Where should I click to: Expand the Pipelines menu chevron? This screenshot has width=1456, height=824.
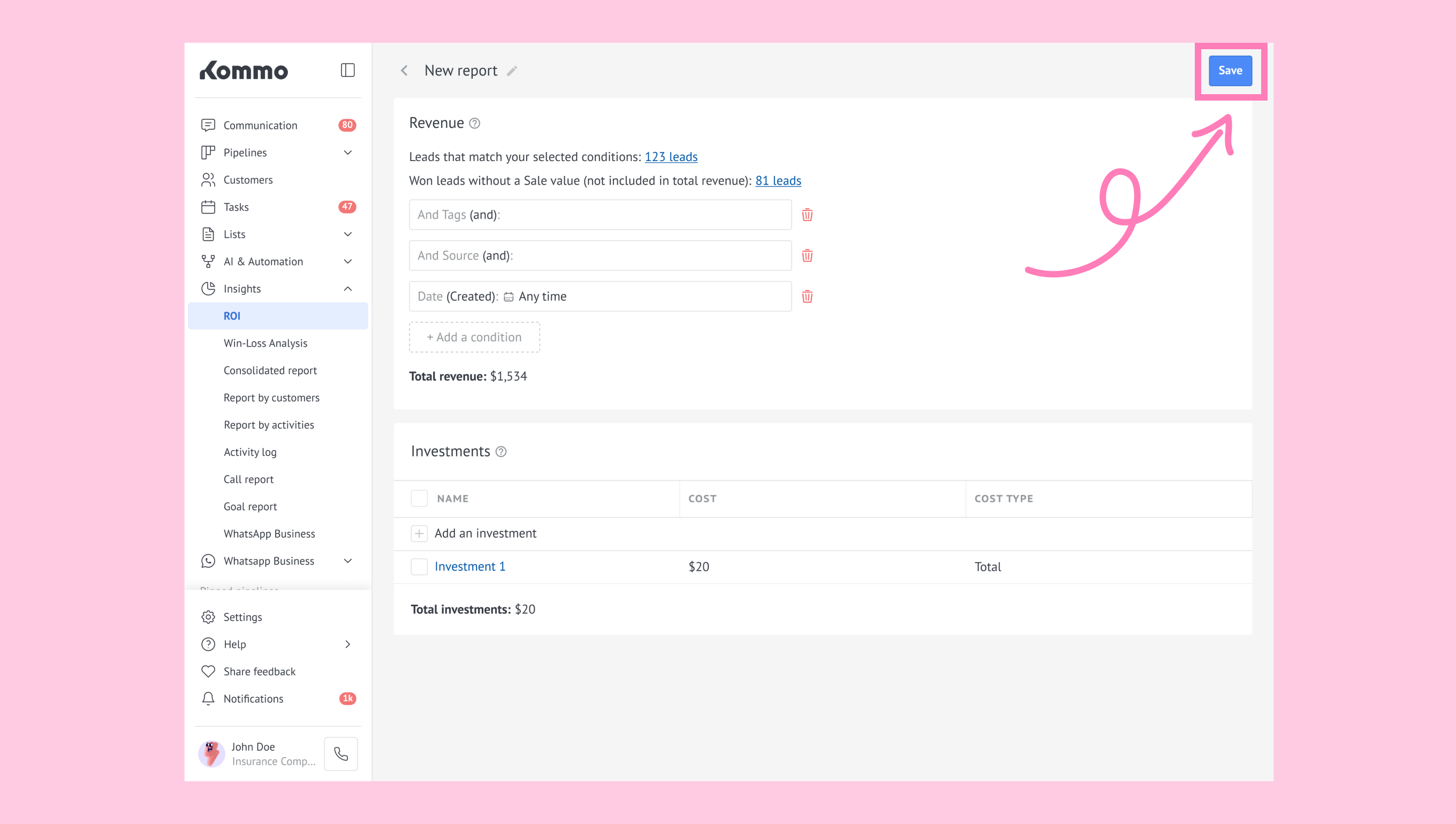[x=348, y=153]
